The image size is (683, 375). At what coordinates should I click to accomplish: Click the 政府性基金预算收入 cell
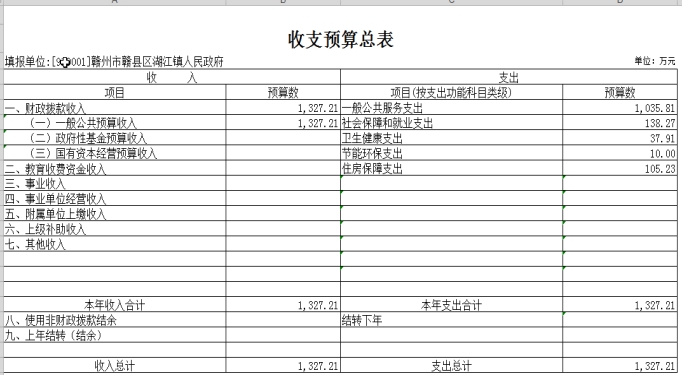coord(115,138)
